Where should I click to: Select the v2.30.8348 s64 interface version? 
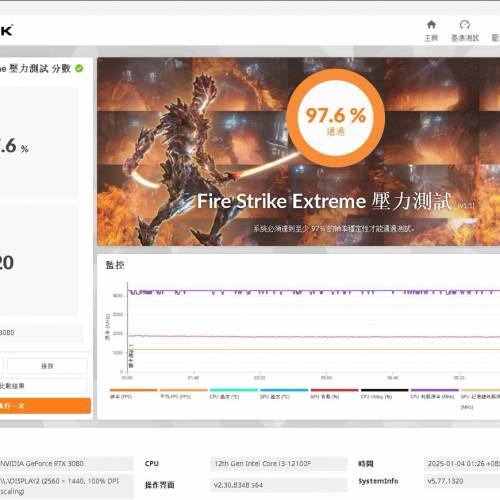[x=279, y=485]
